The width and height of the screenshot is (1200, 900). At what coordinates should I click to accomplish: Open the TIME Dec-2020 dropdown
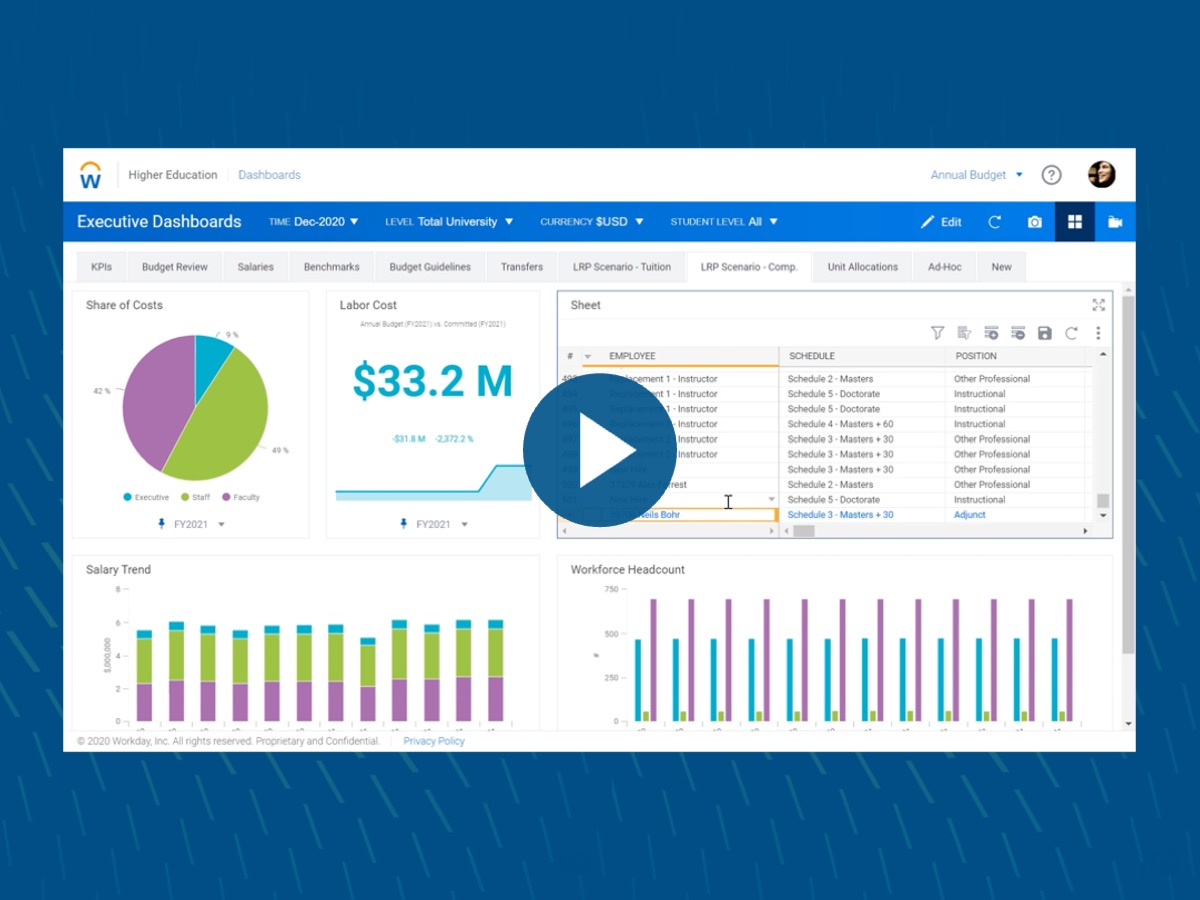[x=313, y=221]
